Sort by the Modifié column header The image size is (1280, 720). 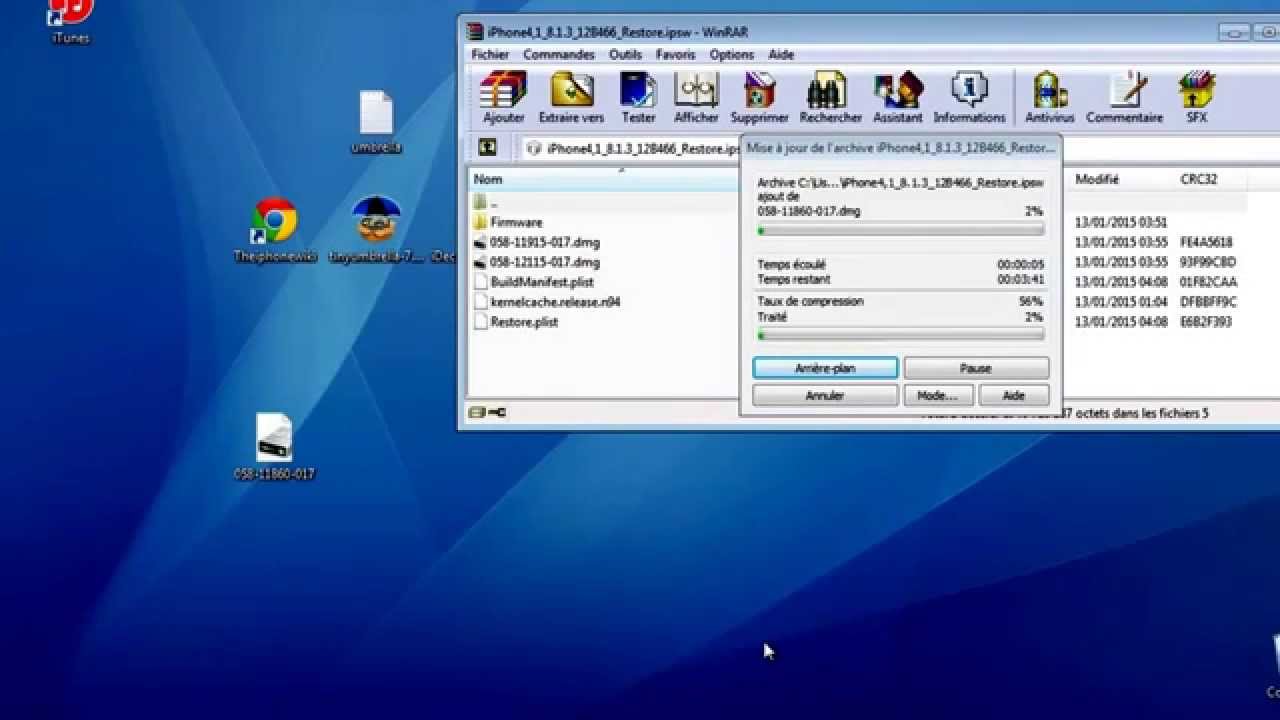pos(1097,179)
